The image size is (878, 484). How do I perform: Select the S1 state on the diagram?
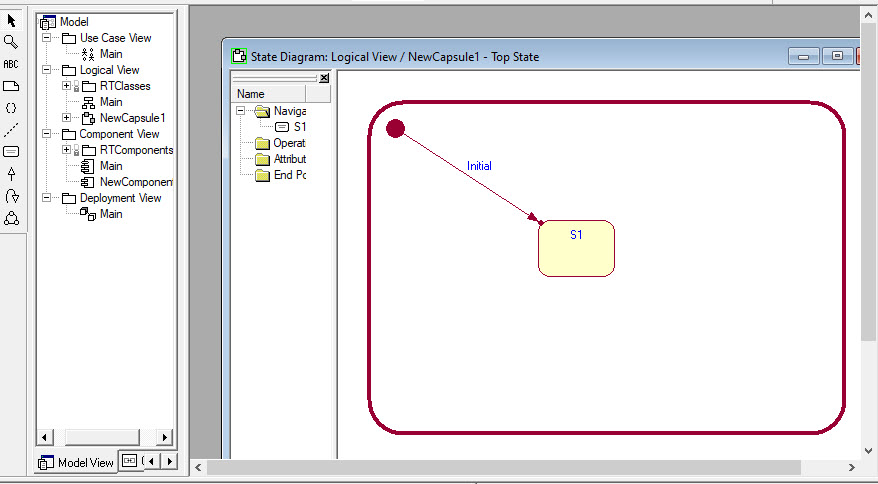click(x=576, y=248)
